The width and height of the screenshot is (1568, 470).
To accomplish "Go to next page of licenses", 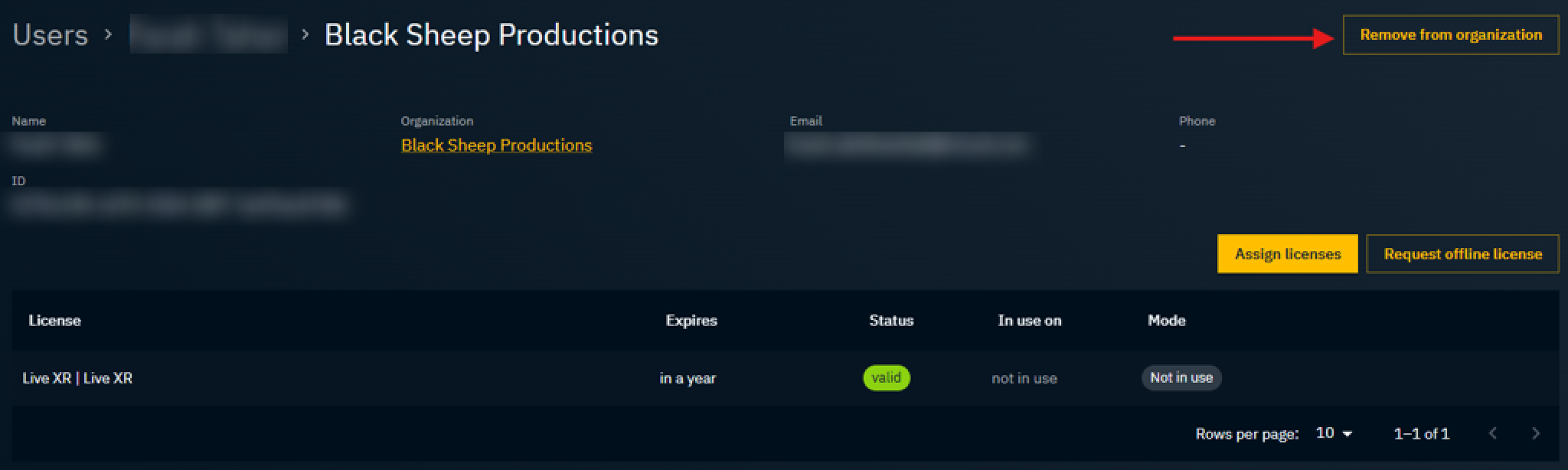I will 1535,433.
